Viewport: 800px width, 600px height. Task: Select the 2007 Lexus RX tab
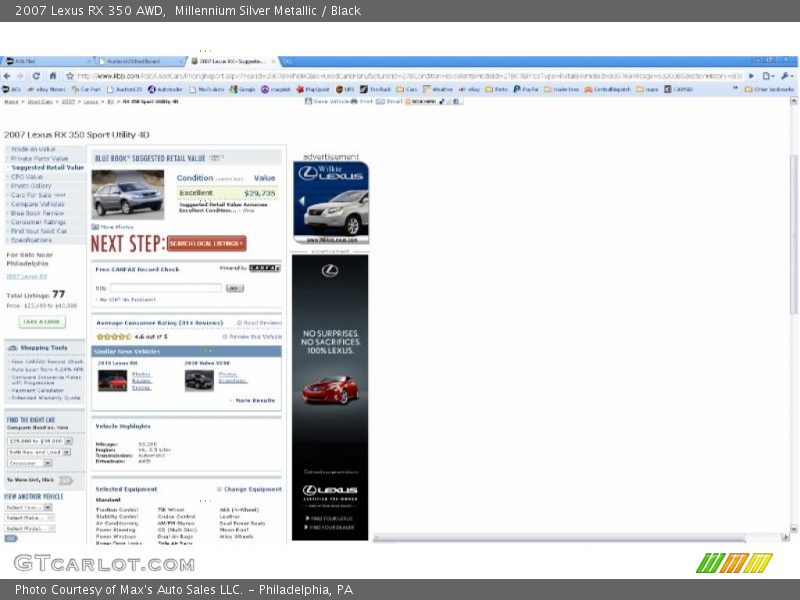tap(231, 61)
